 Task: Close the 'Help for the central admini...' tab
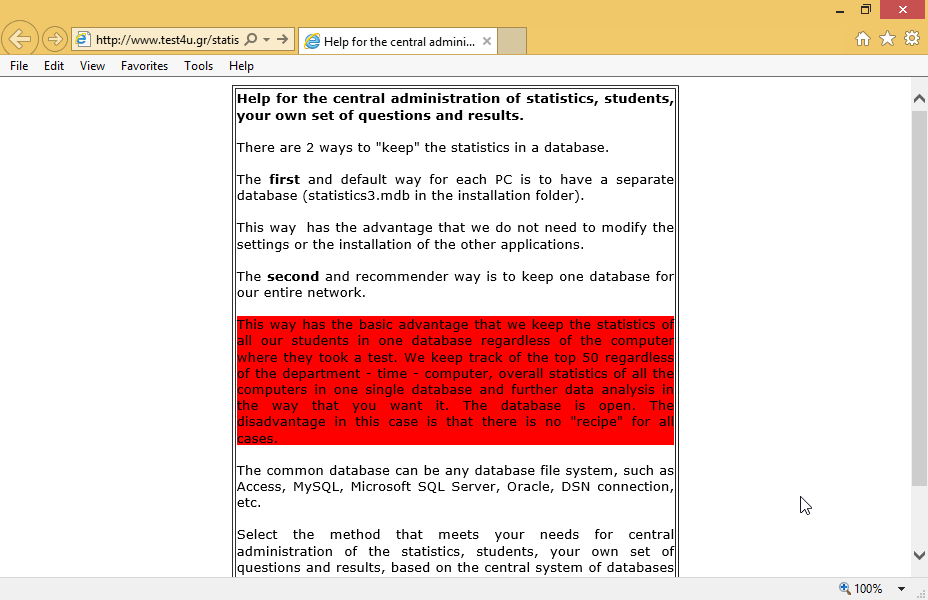coord(486,41)
